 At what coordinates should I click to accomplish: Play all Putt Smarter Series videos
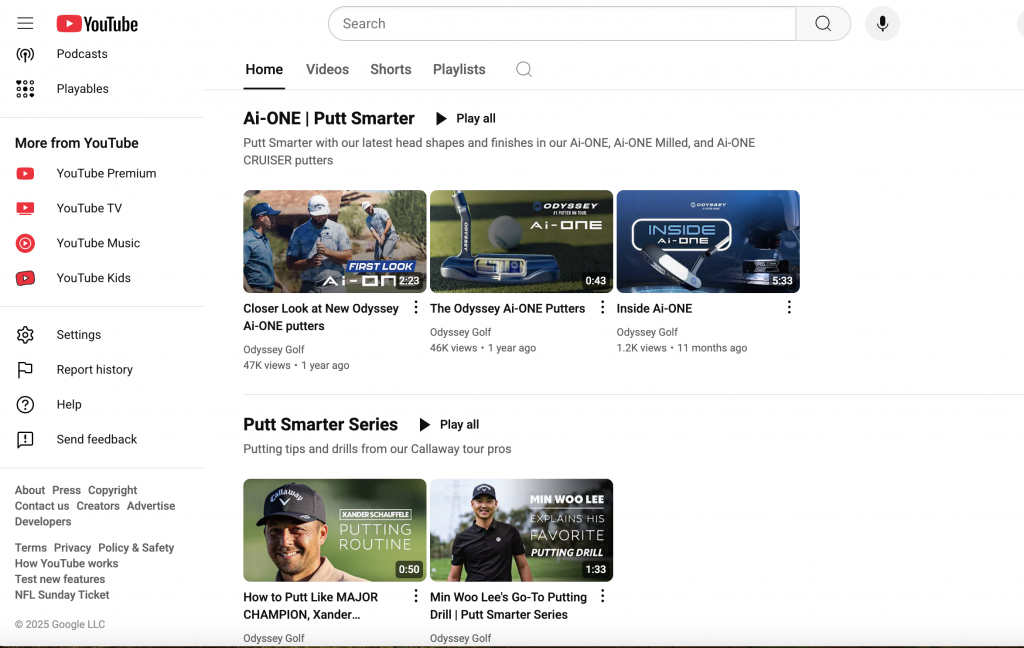[x=449, y=425]
